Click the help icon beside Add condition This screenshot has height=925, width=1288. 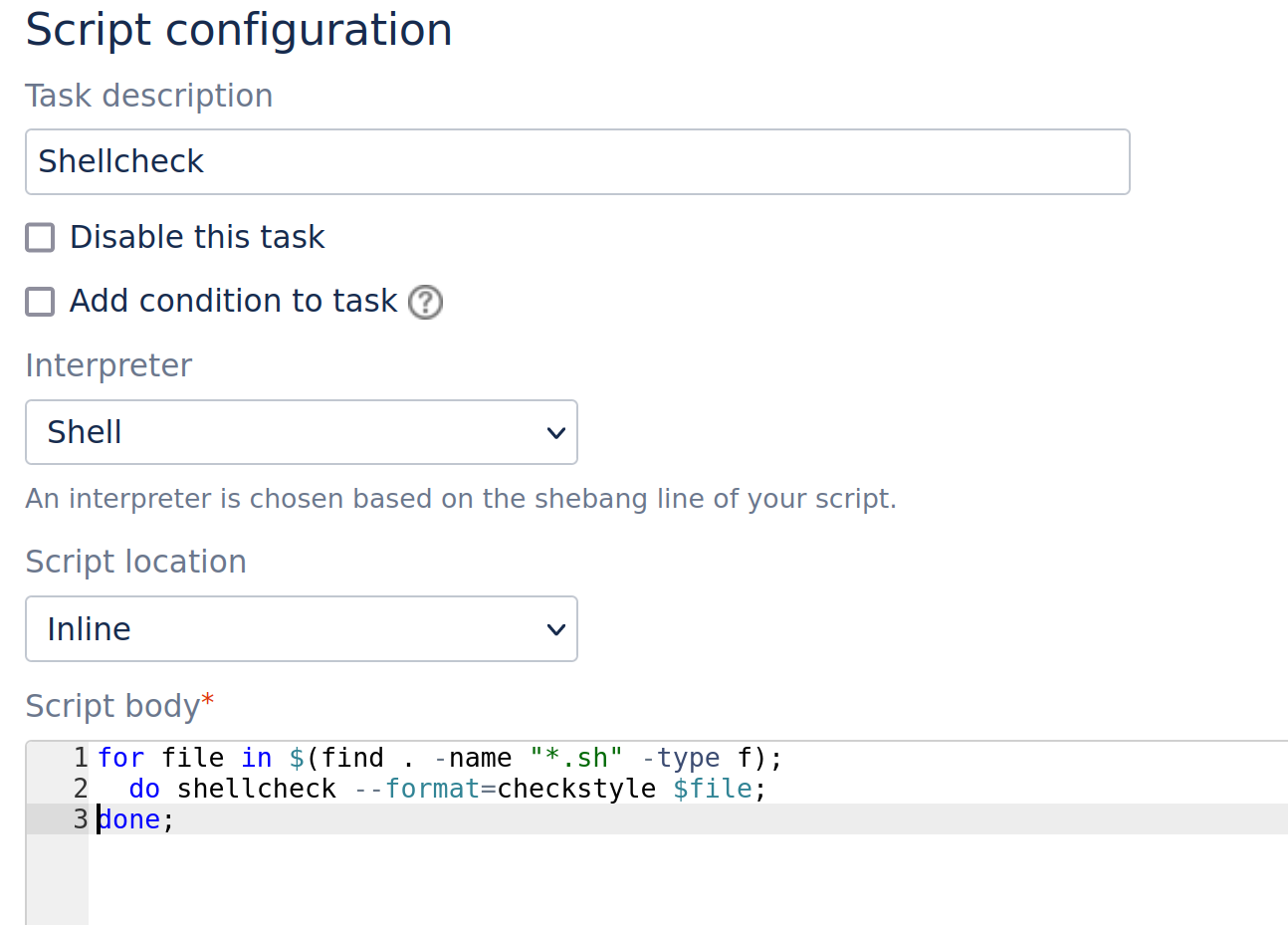[426, 302]
